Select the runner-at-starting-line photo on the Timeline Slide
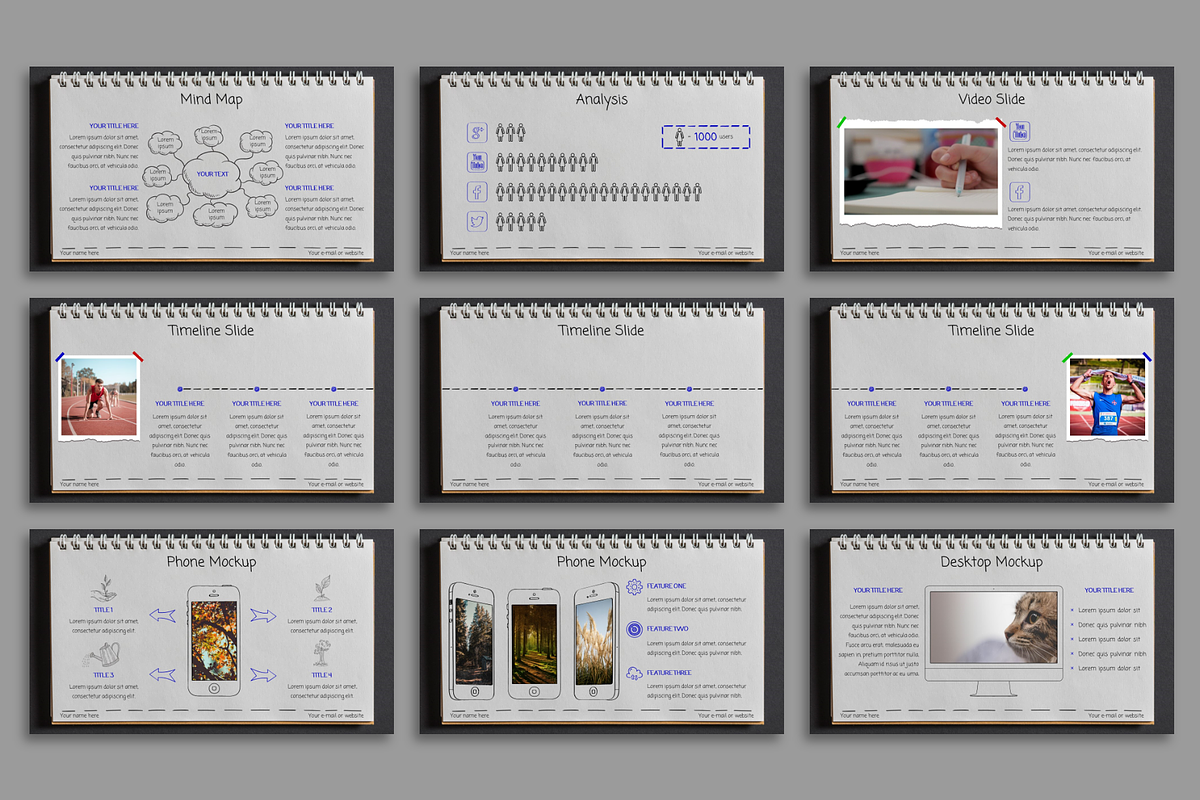Viewport: 1200px width, 800px height. point(99,397)
